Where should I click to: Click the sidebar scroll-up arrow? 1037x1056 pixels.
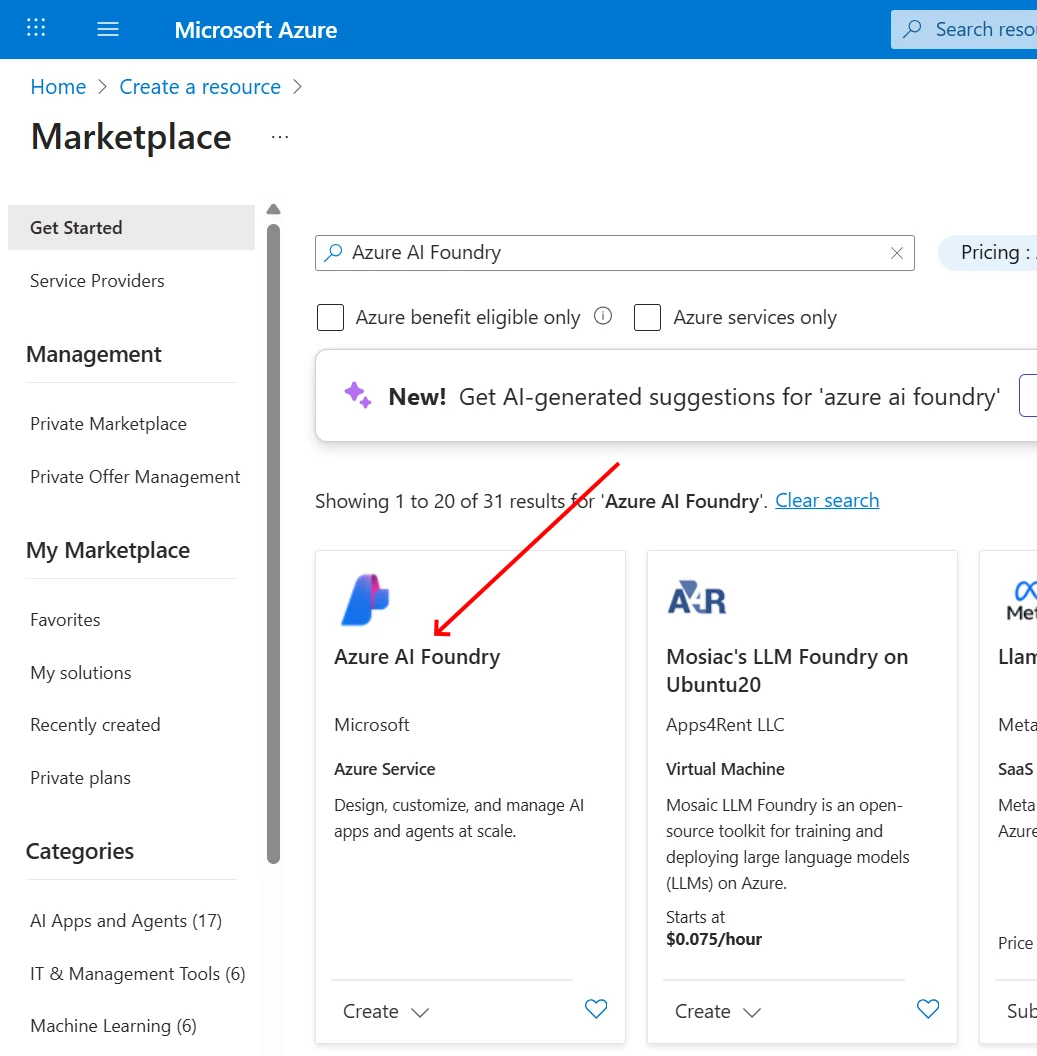pyautogui.click(x=273, y=209)
